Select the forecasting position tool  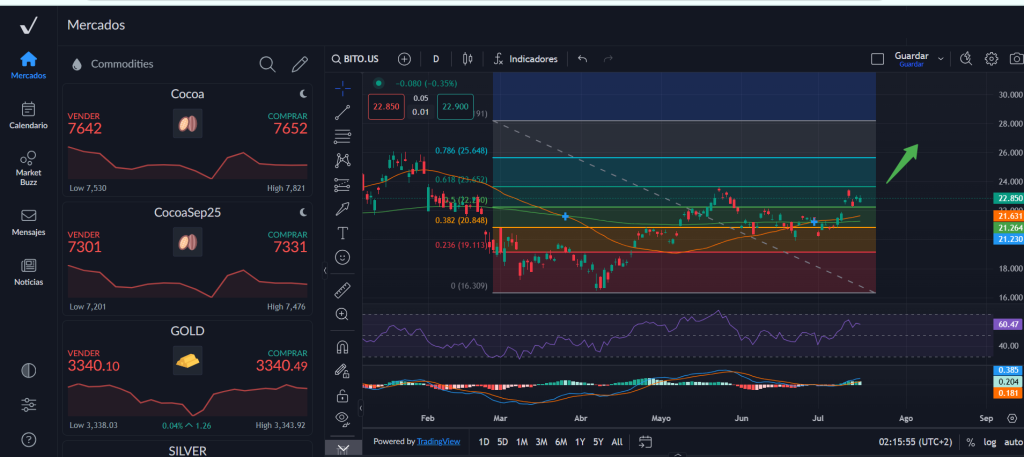(342, 185)
